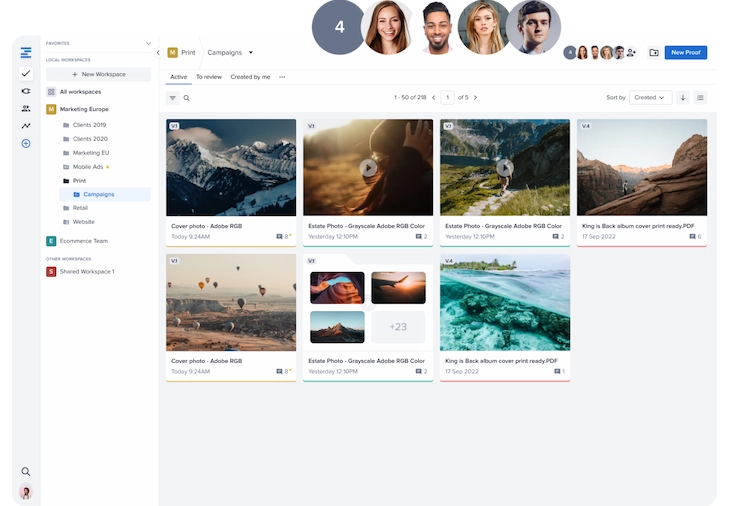Select the Active tab
Screen dimensions: 745x506
(x=179, y=77)
